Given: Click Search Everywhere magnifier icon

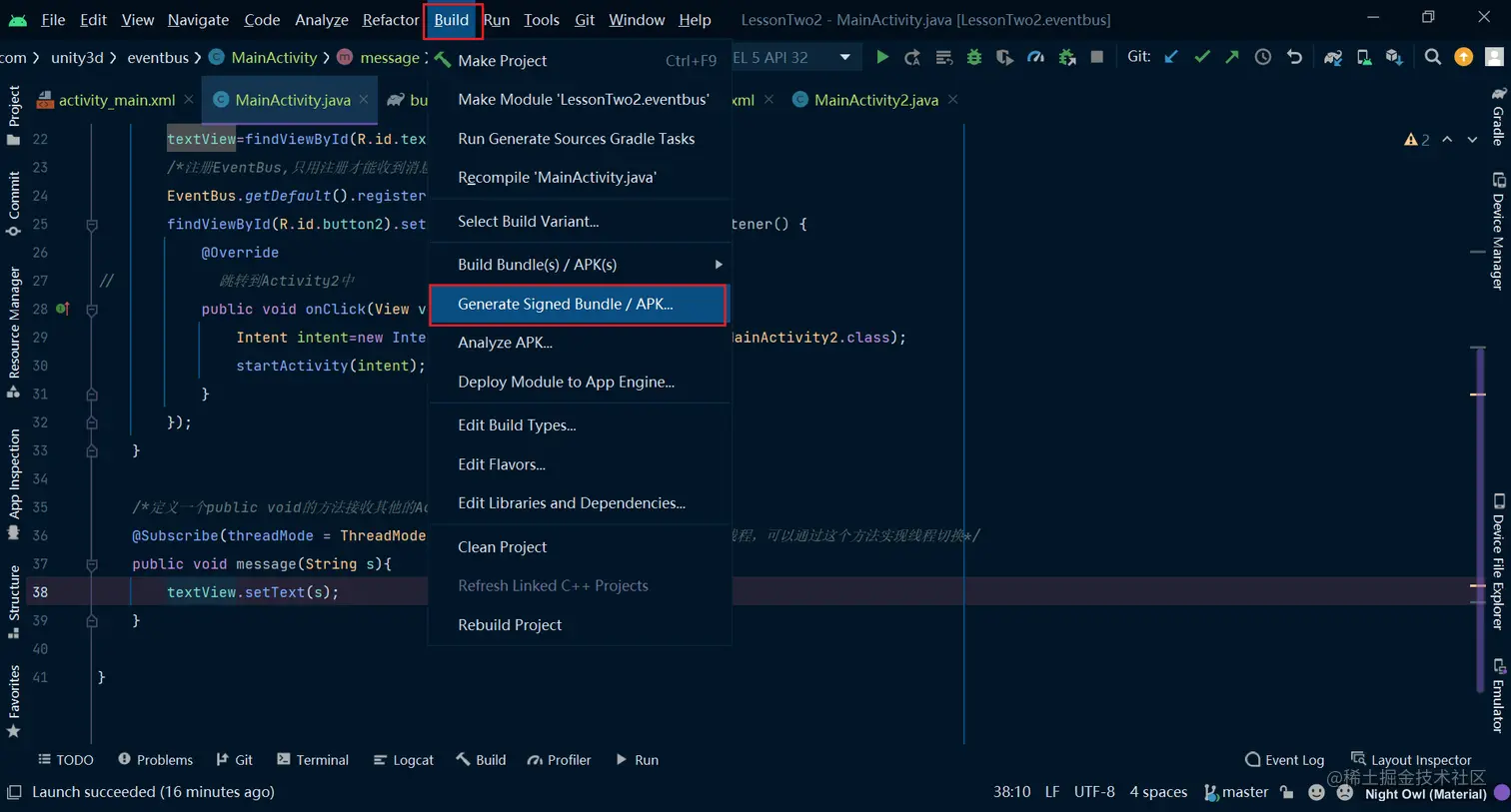Looking at the screenshot, I should [x=1433, y=57].
